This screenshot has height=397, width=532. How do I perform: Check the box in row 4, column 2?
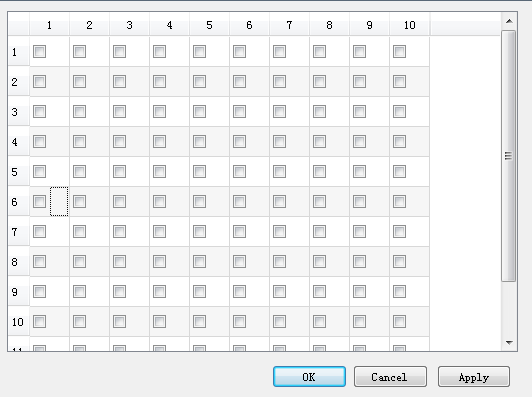coord(79,141)
